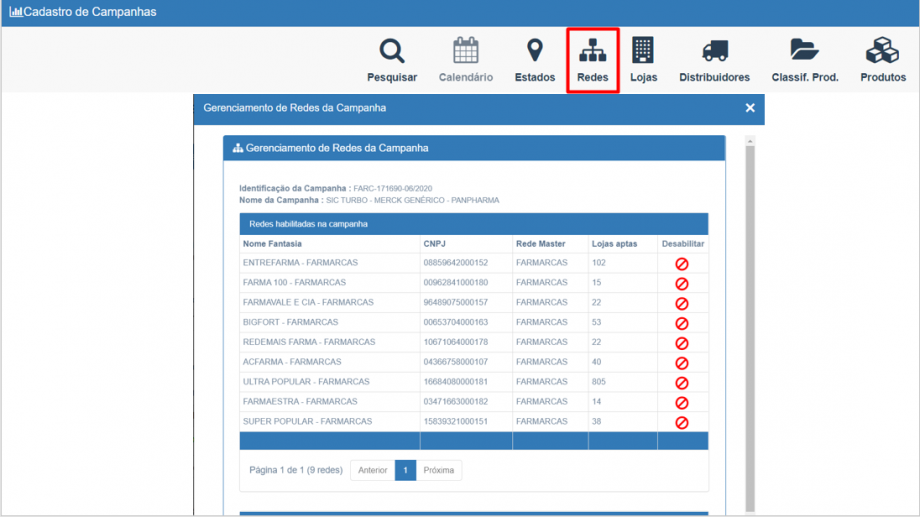Screen dimensions: 920x517
Task: Disable the ULTRA POPULAR - FARMARCAS network
Action: (x=682, y=383)
